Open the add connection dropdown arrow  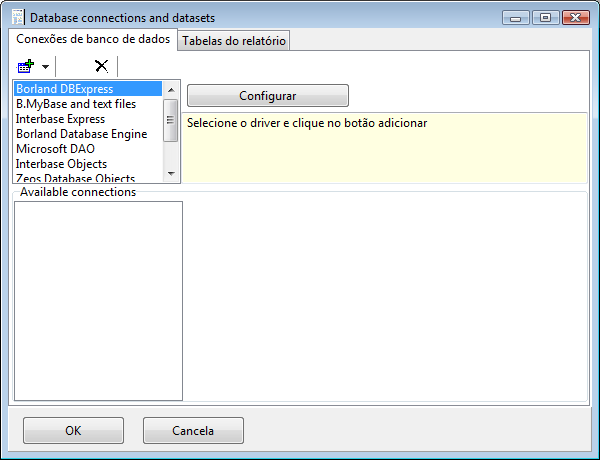45,67
